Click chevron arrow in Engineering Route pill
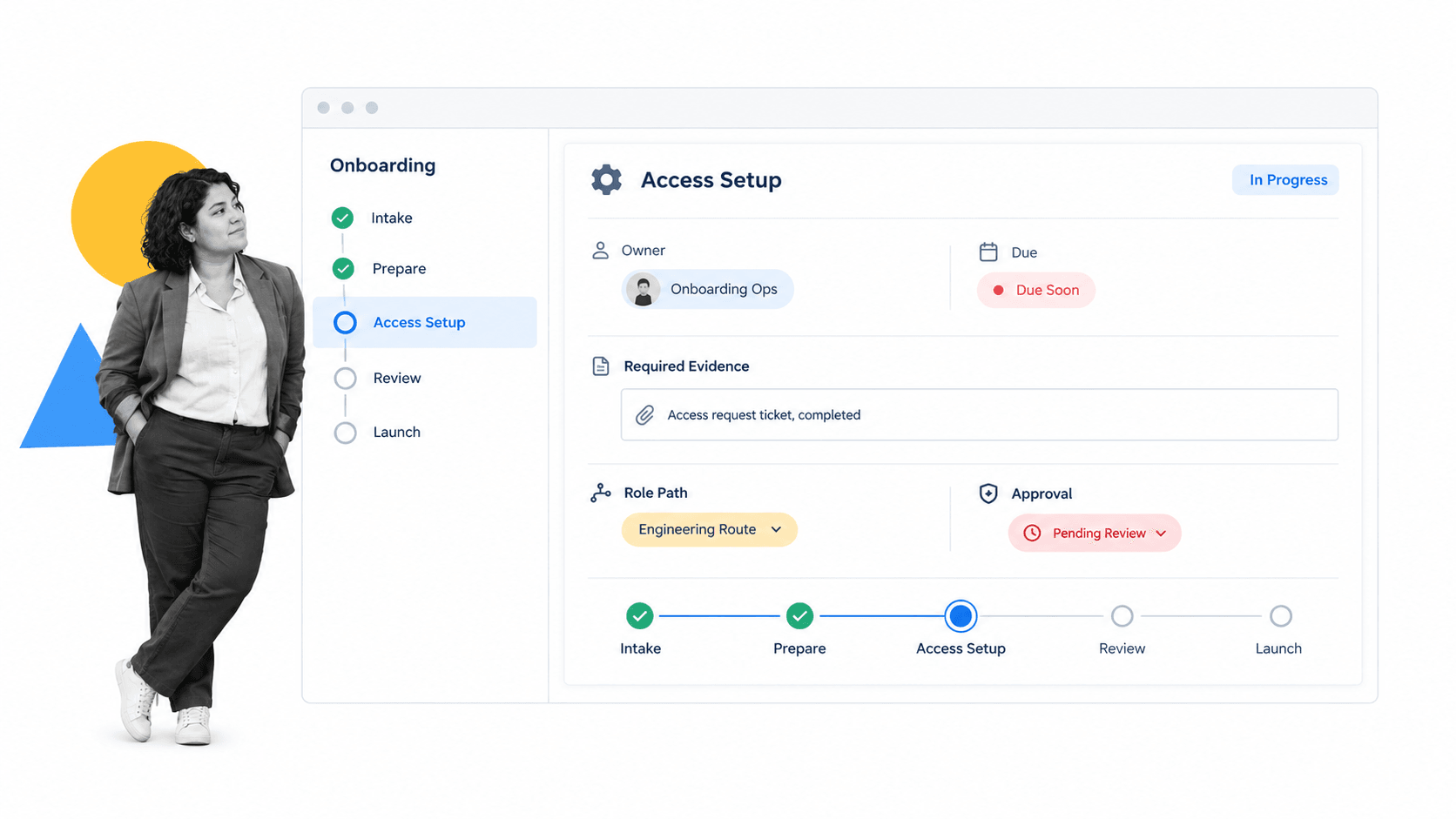1456x819 pixels. (x=776, y=529)
